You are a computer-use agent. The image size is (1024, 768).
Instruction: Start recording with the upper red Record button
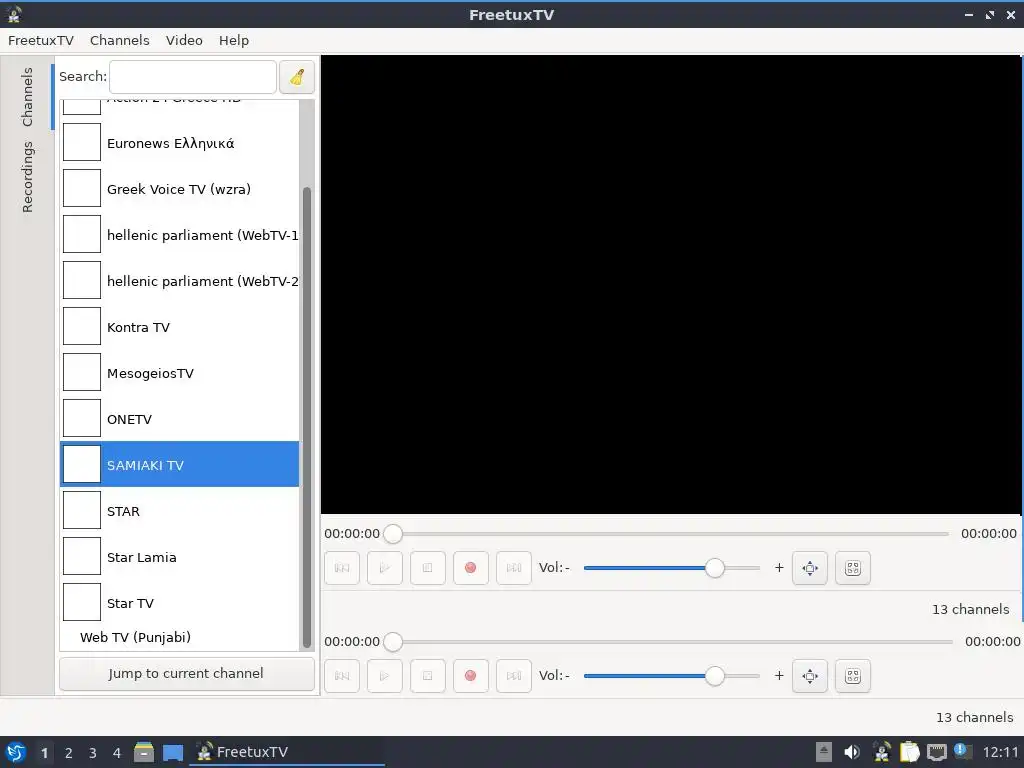point(470,568)
